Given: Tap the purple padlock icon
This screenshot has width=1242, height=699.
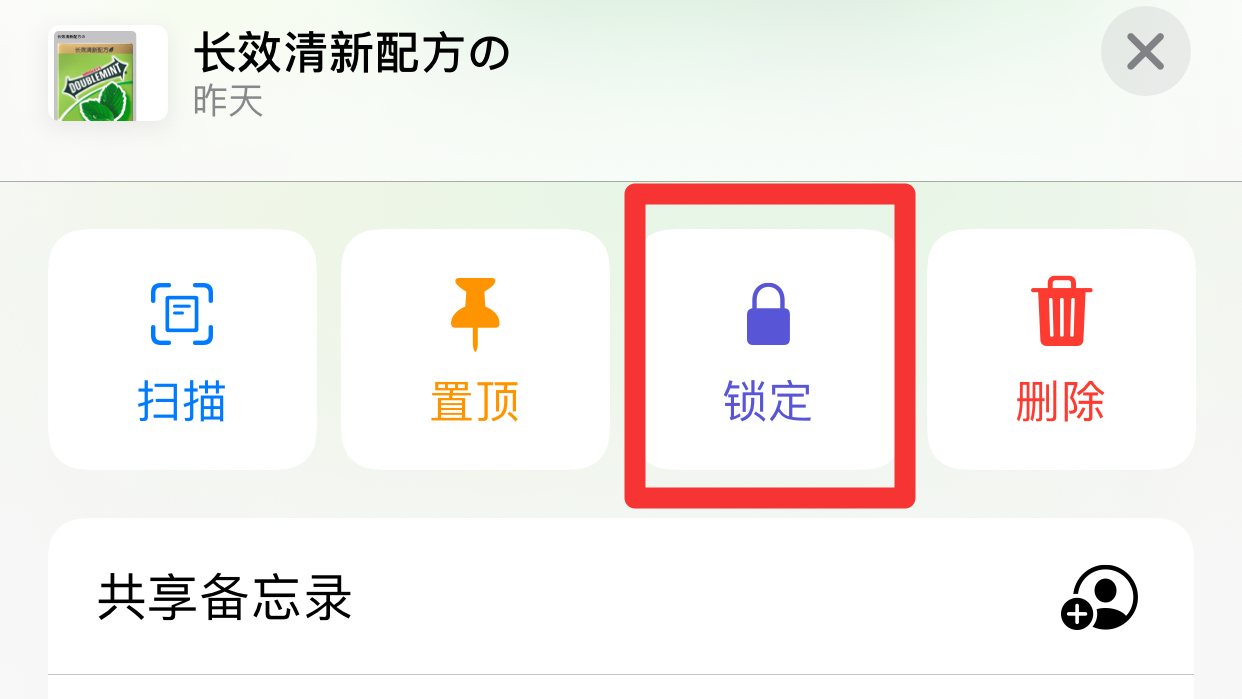Looking at the screenshot, I should 768,314.
